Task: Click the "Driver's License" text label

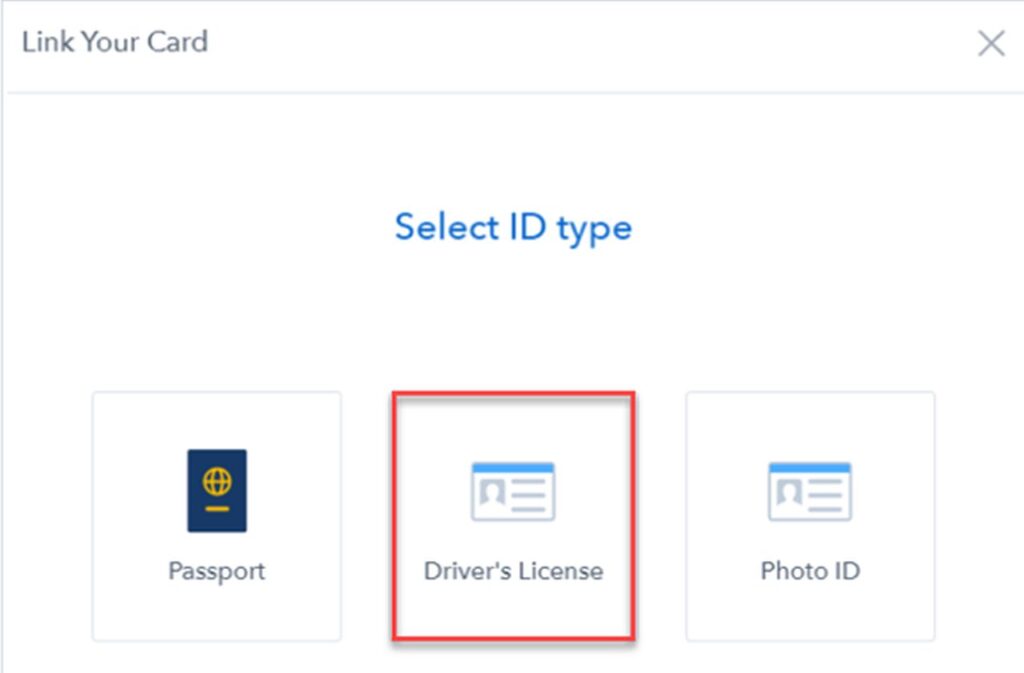Action: pos(513,571)
